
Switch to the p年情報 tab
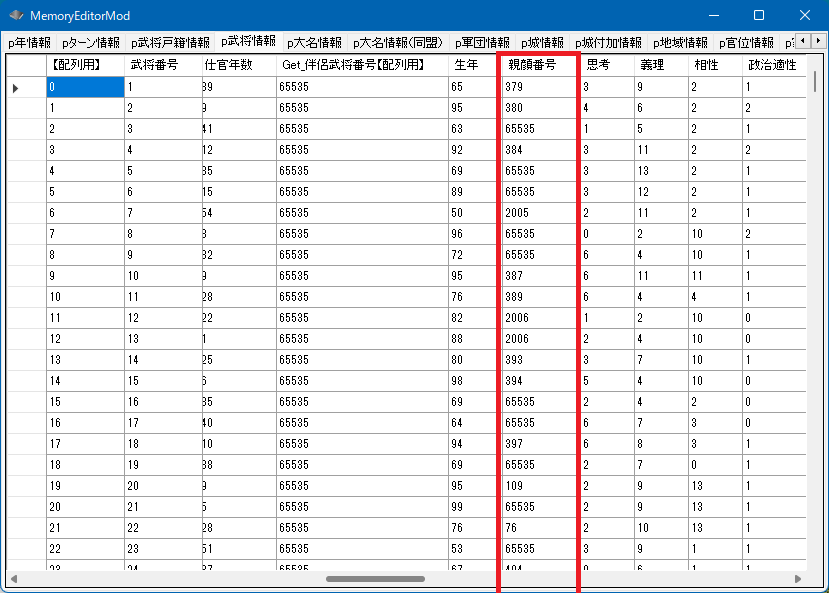29,43
